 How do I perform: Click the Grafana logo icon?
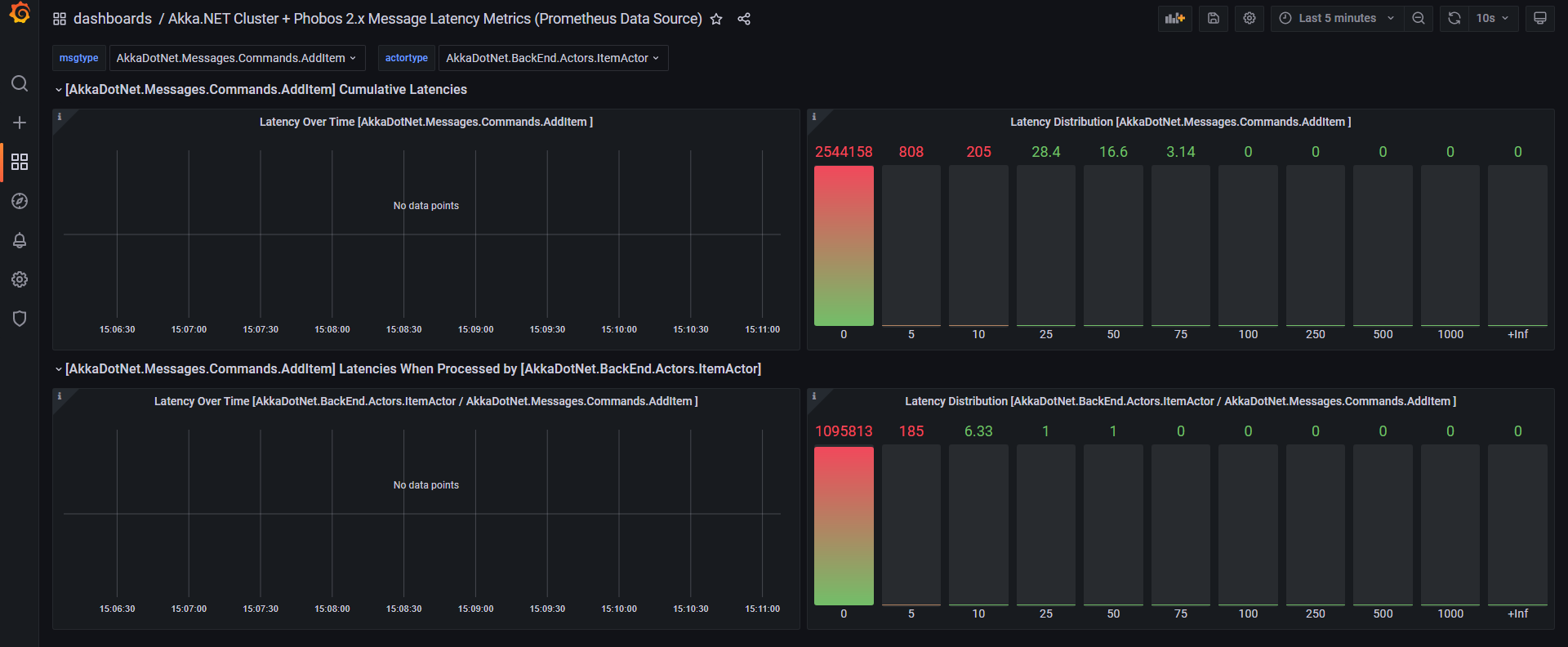(x=20, y=14)
